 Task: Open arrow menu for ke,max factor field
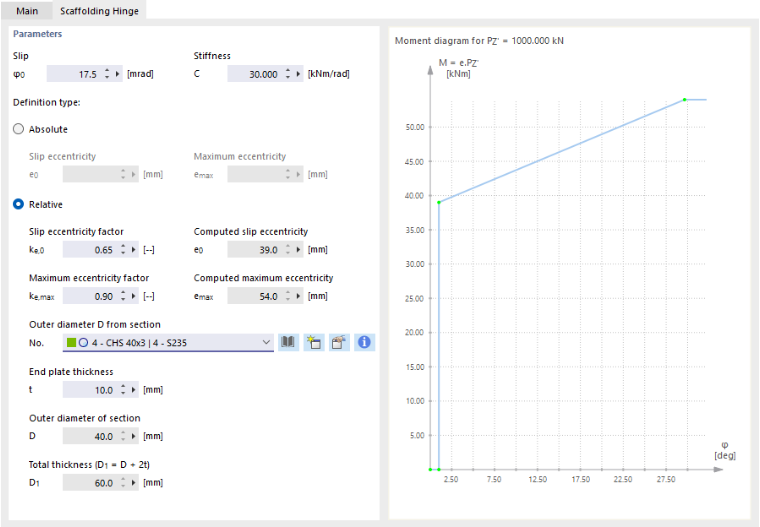133,296
